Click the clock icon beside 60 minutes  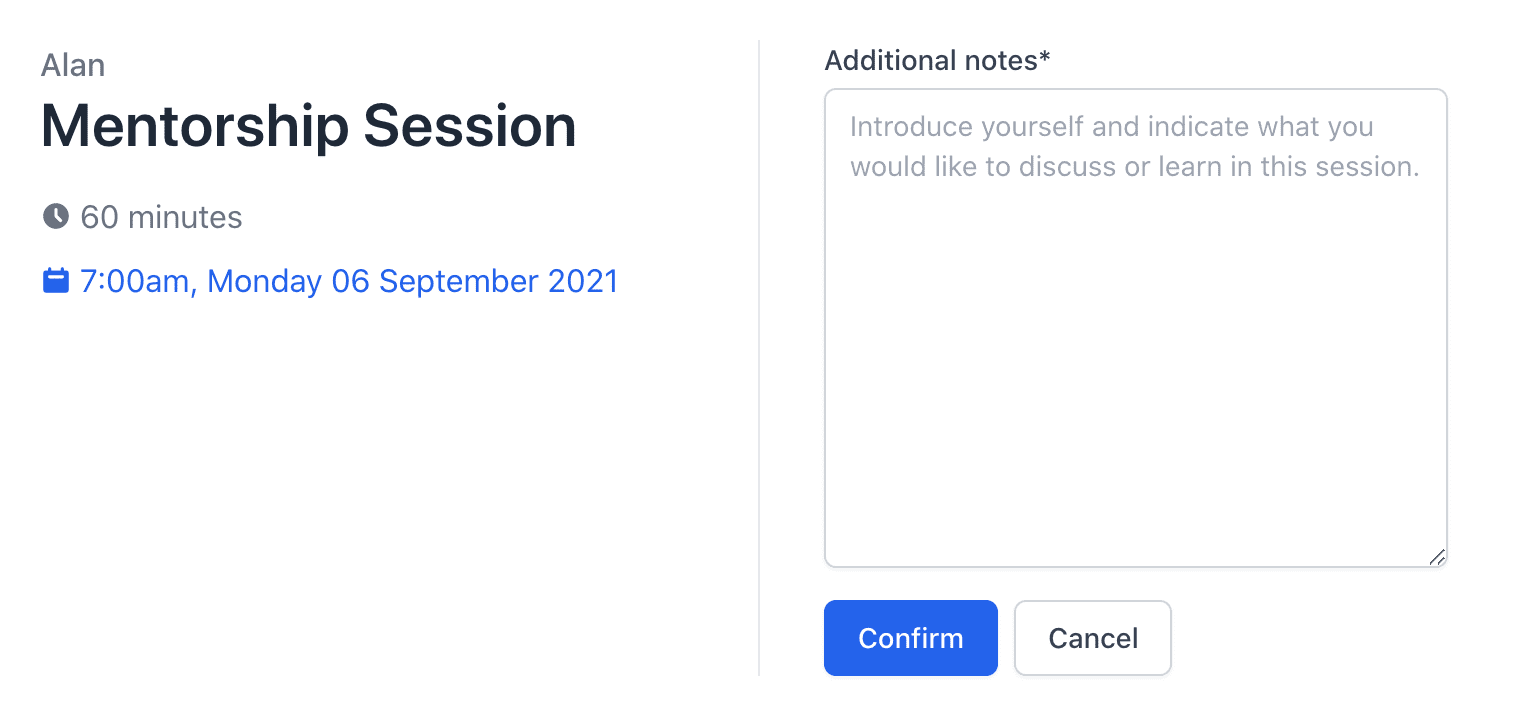pos(56,216)
